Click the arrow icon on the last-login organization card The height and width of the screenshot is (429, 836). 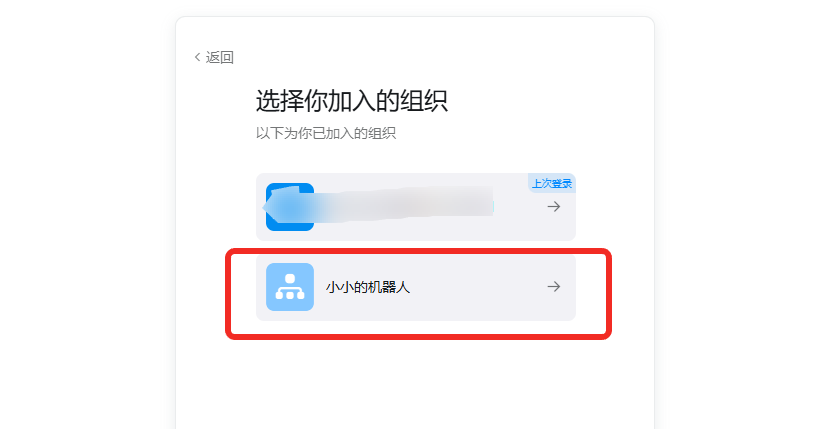pos(554,206)
